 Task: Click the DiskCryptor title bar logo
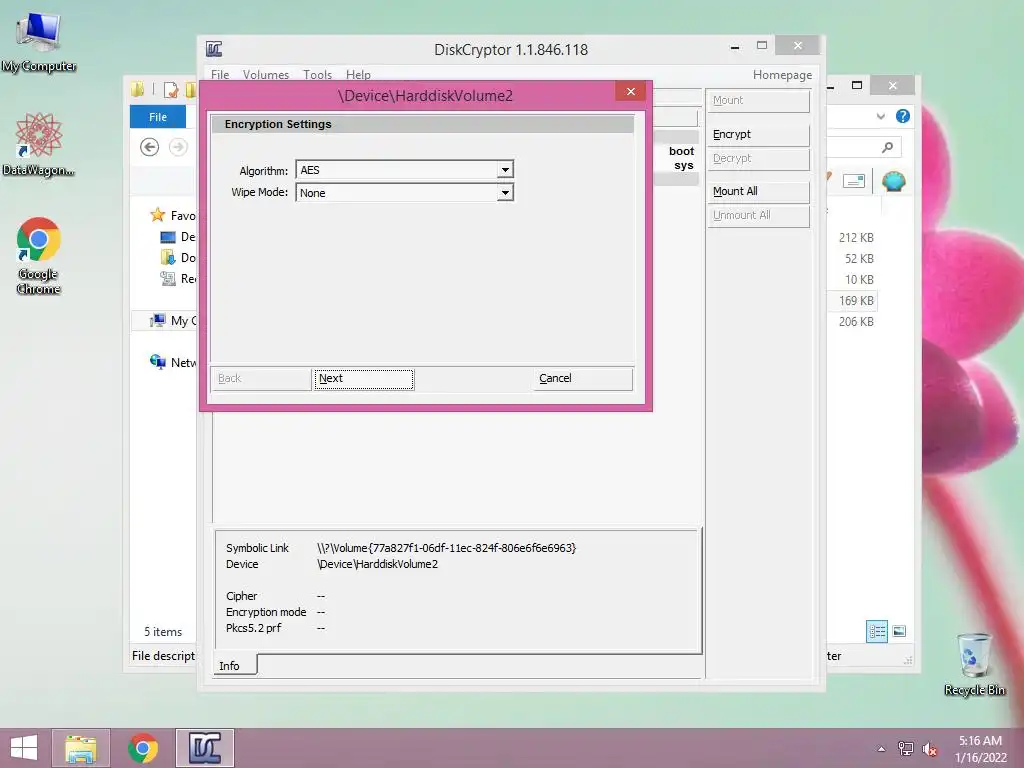pyautogui.click(x=214, y=49)
